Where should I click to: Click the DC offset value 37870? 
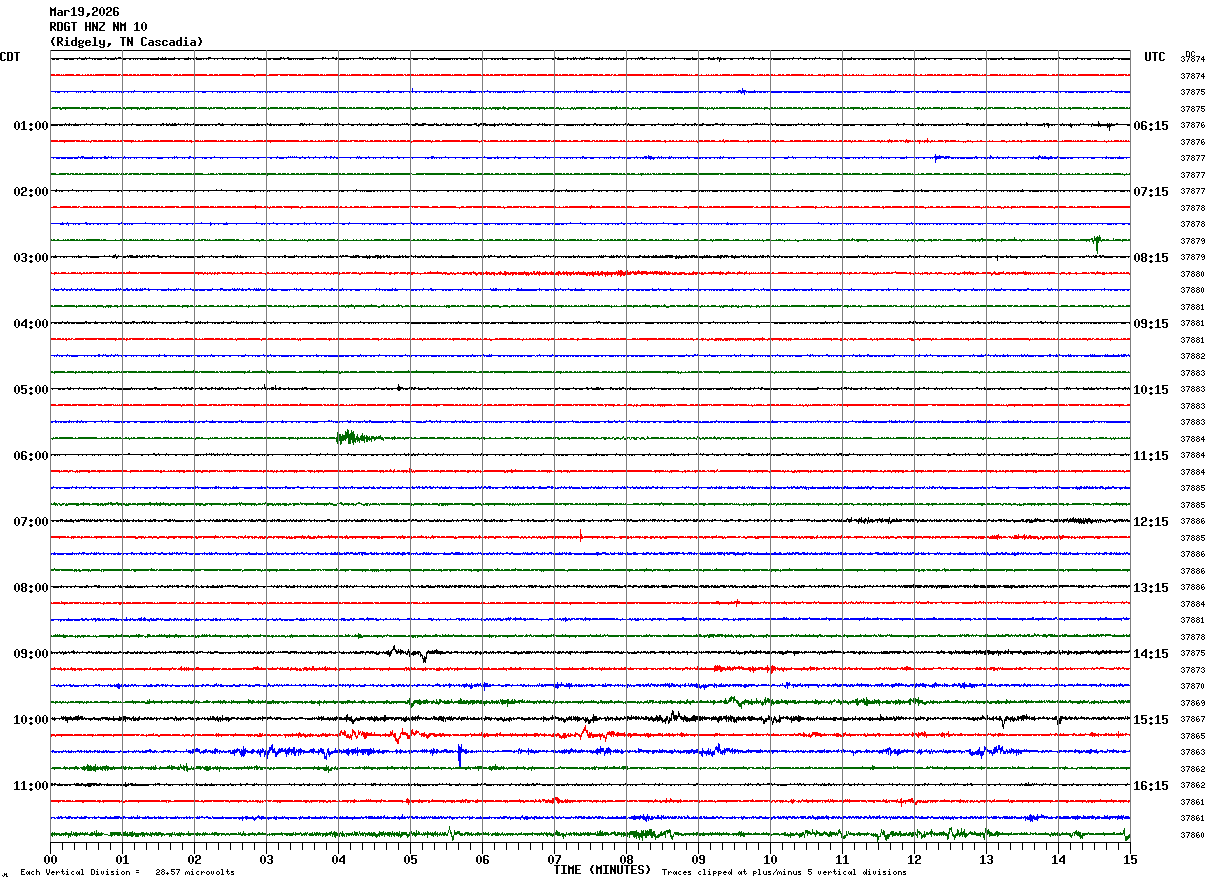click(x=1192, y=686)
